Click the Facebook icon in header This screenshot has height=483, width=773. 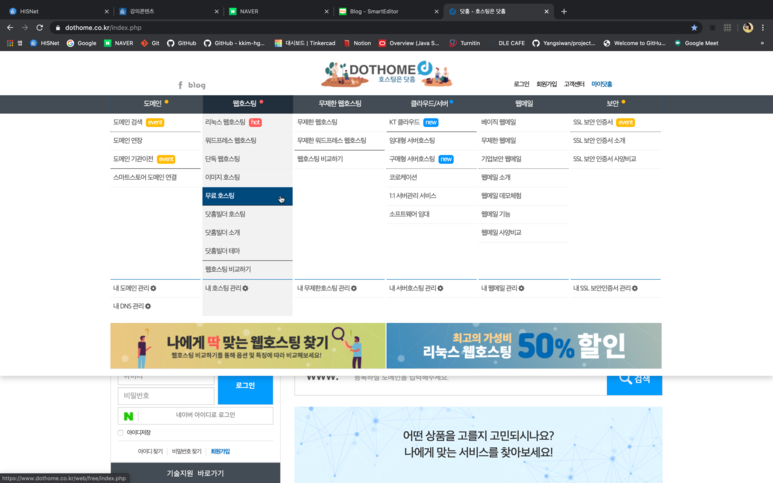(x=180, y=85)
